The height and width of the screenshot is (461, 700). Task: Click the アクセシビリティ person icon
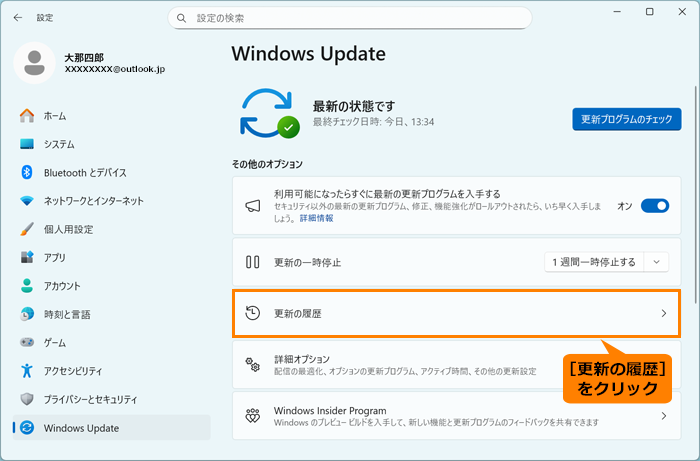pyautogui.click(x=27, y=371)
